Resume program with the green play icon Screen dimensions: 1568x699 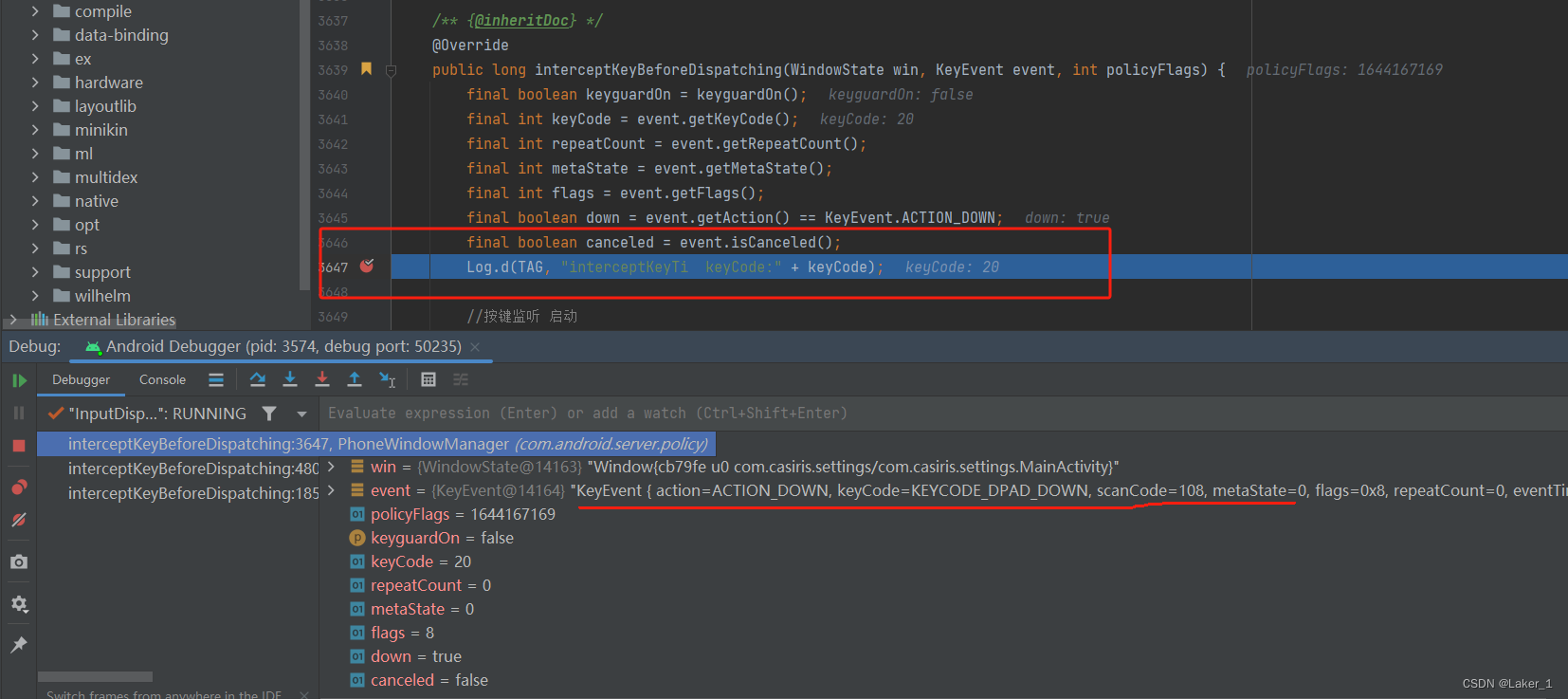click(x=19, y=381)
